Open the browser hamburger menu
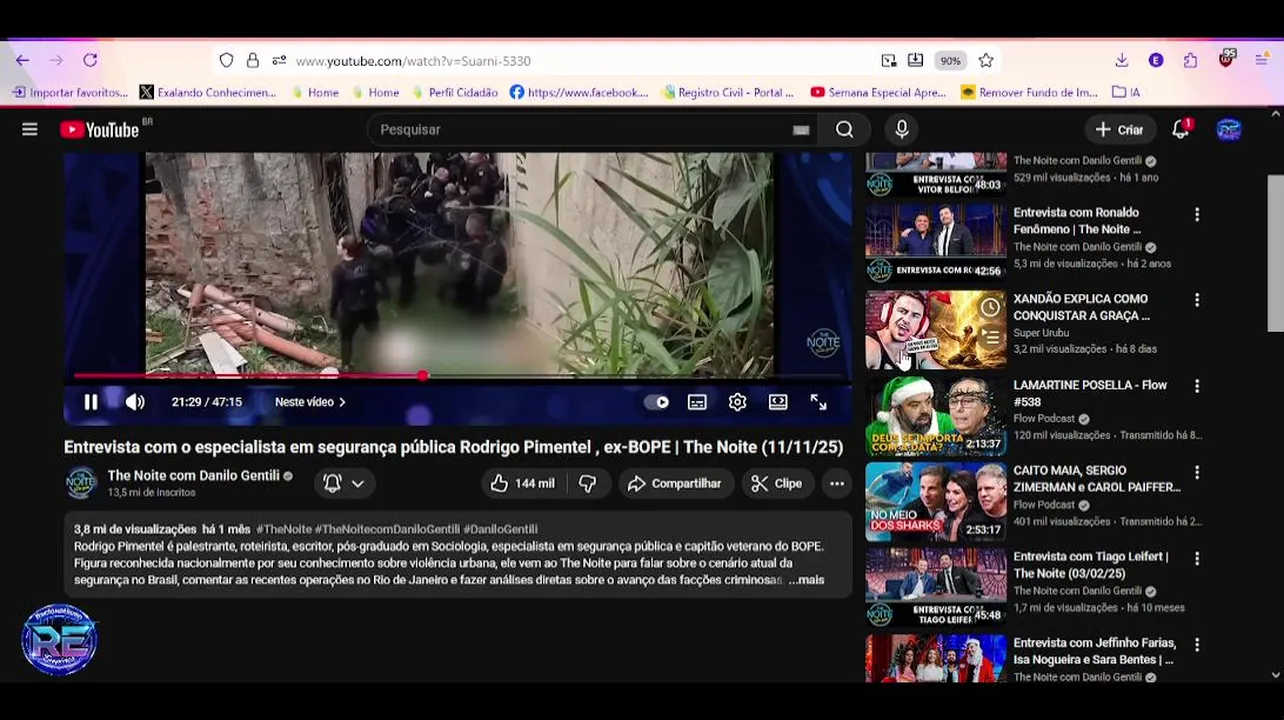Viewport: 1284px width, 720px height. 1261,61
